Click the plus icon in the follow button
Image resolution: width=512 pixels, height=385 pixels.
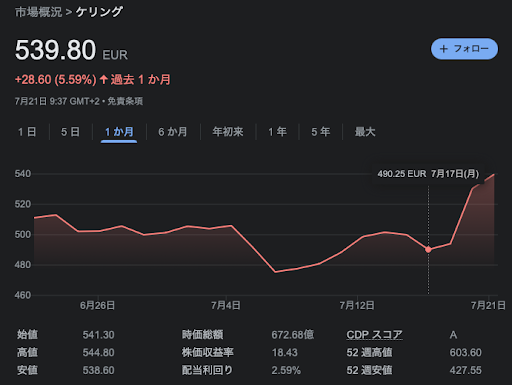[444, 49]
